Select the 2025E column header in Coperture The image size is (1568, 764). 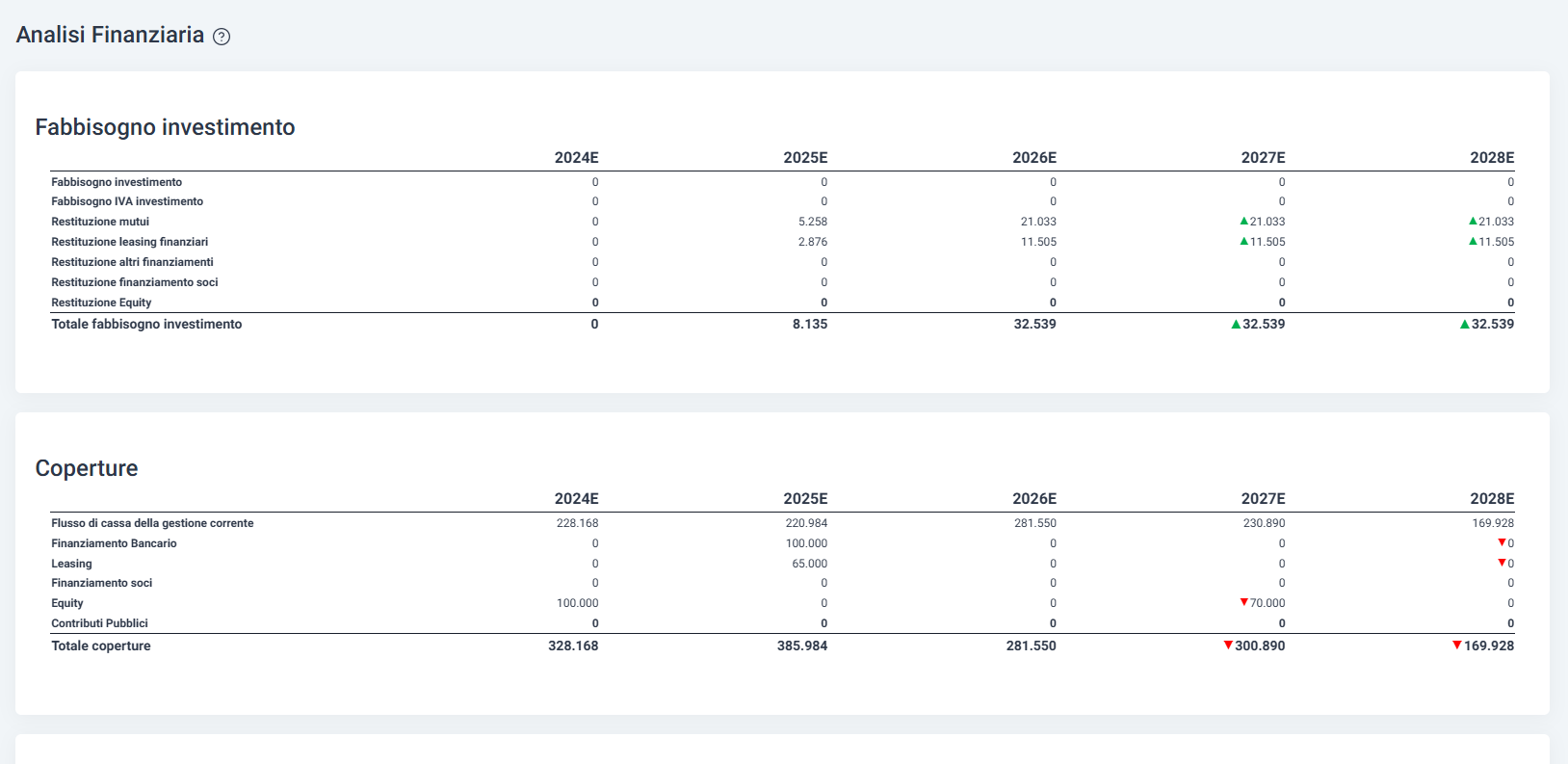[x=805, y=498]
